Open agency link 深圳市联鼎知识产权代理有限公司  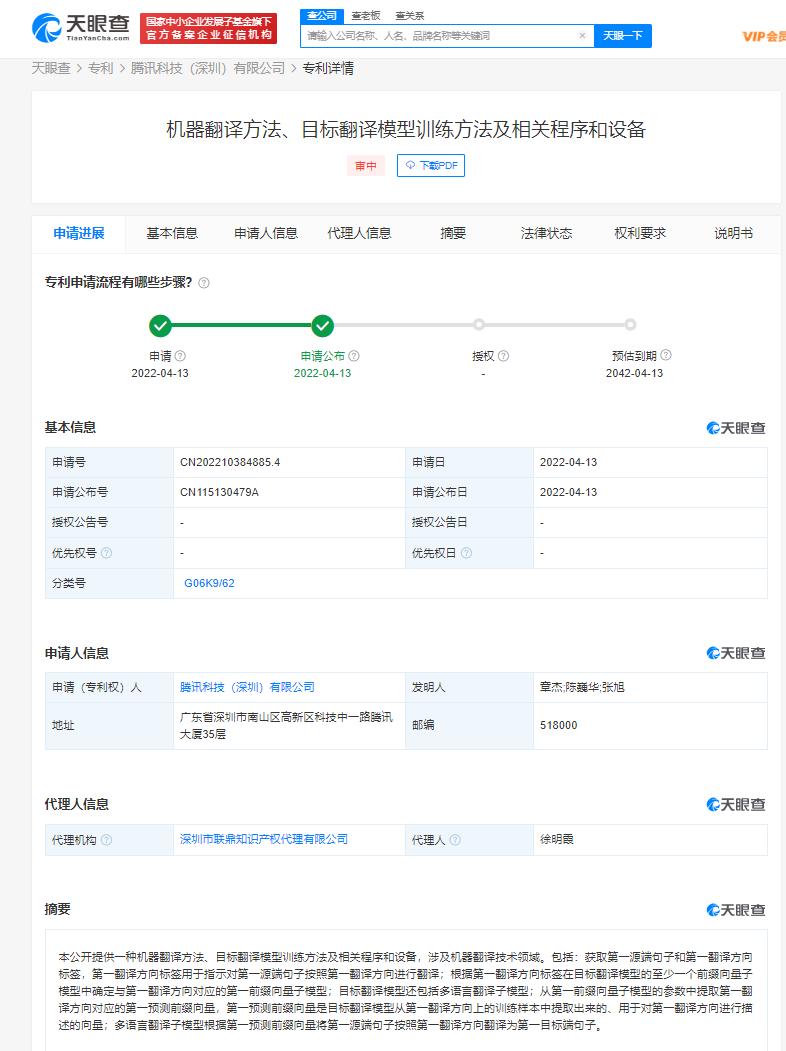pyautogui.click(x=264, y=839)
